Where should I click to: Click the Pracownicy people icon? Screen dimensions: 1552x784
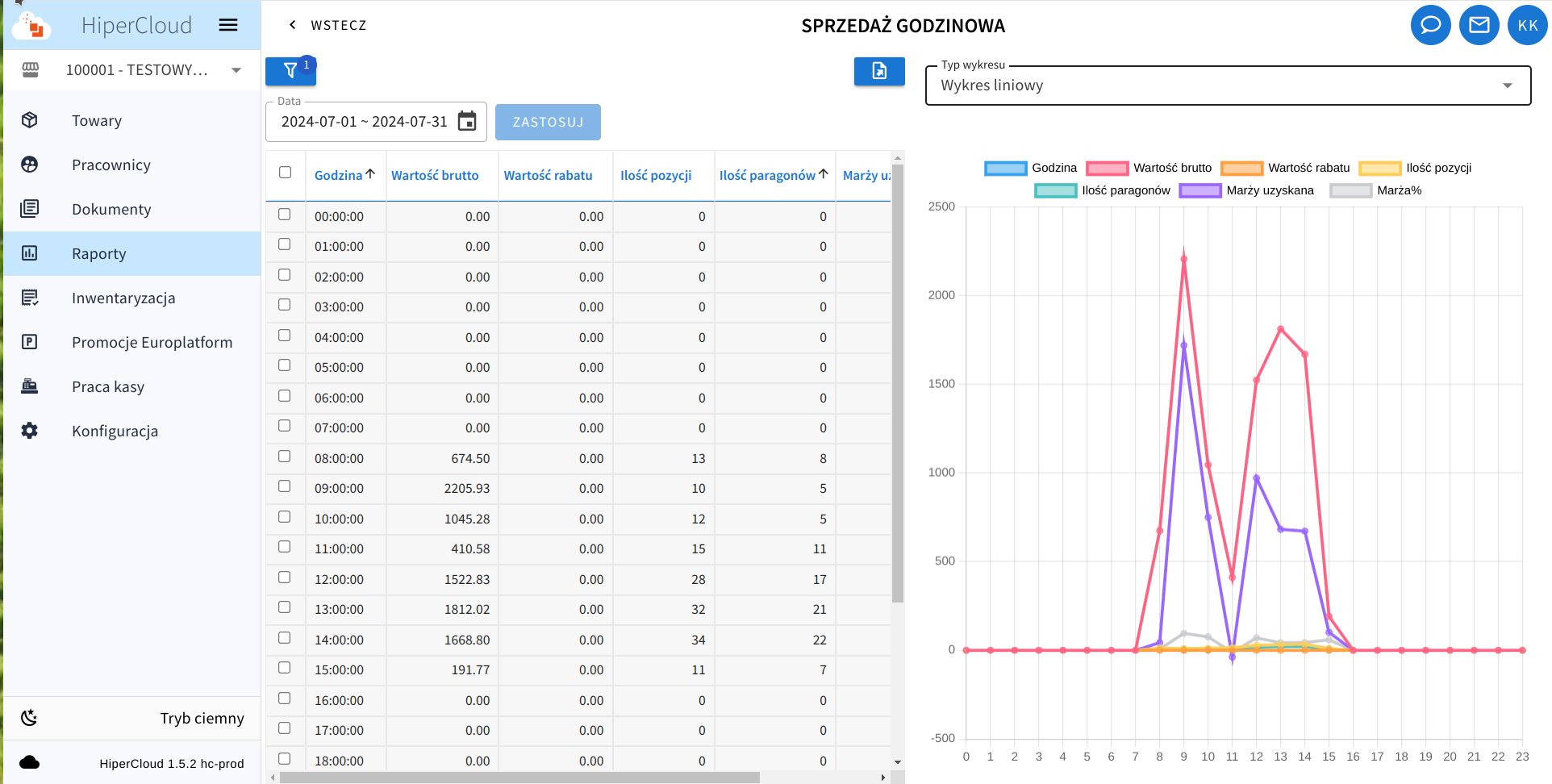[x=30, y=165]
